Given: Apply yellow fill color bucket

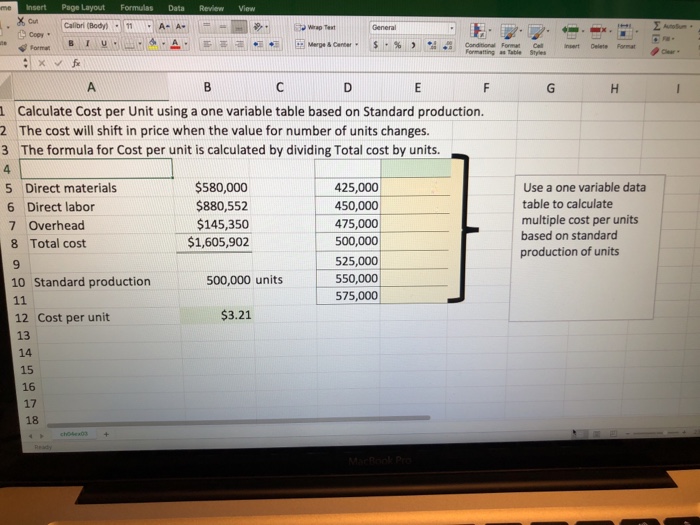Looking at the screenshot, I should pyautogui.click(x=153, y=43).
